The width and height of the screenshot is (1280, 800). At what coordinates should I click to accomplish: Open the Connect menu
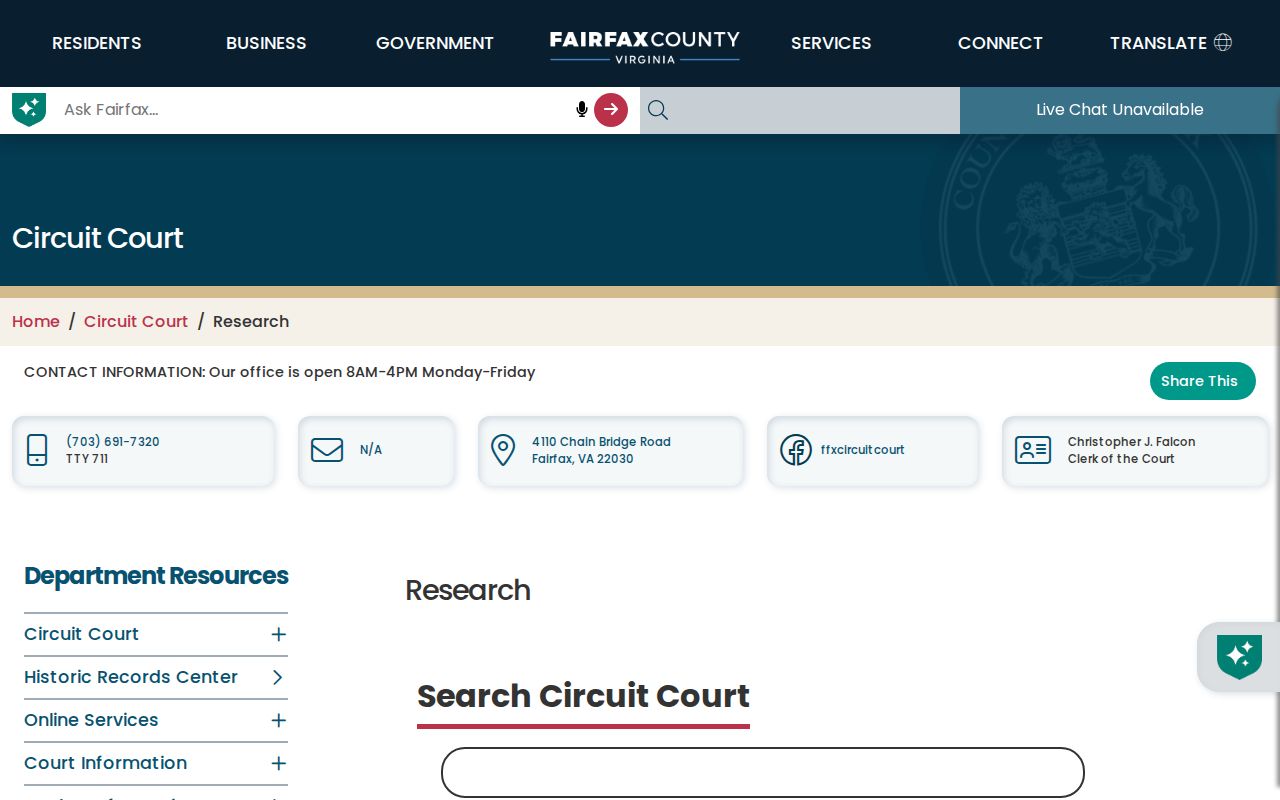tap(1000, 43)
